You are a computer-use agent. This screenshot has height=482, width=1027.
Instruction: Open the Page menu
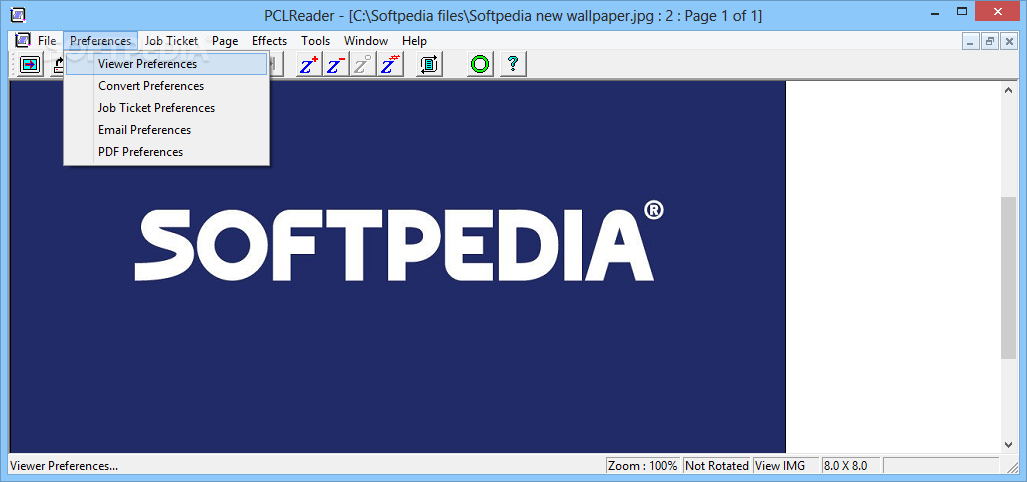click(225, 41)
